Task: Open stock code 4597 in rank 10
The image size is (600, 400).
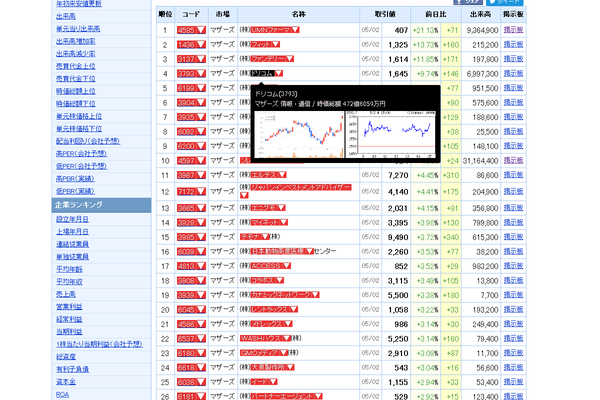Action: 186,161
